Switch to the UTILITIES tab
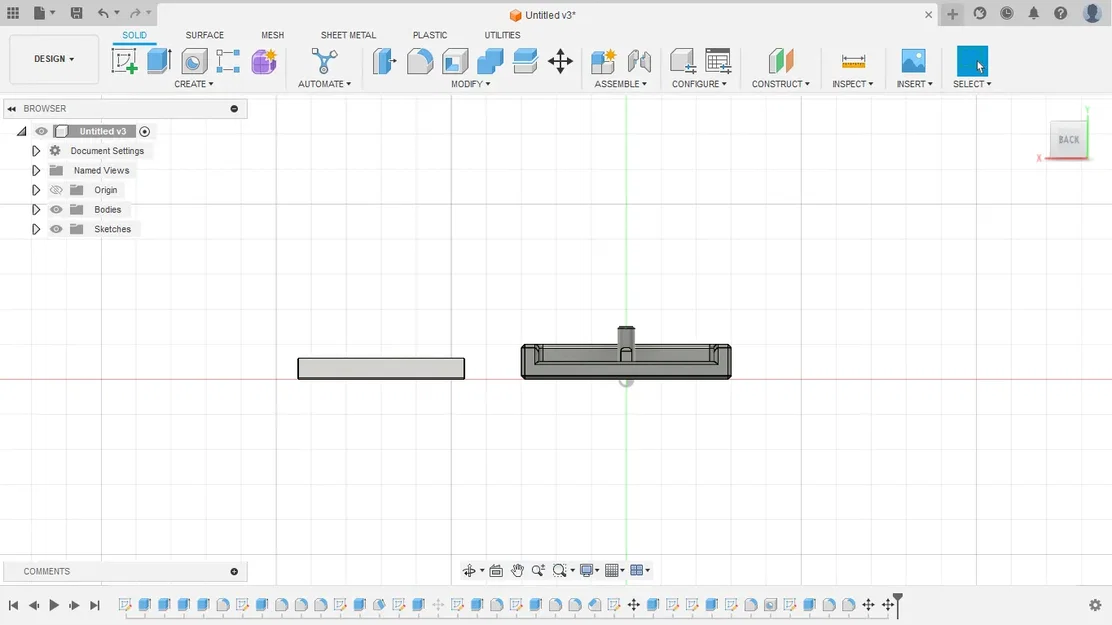 (502, 35)
